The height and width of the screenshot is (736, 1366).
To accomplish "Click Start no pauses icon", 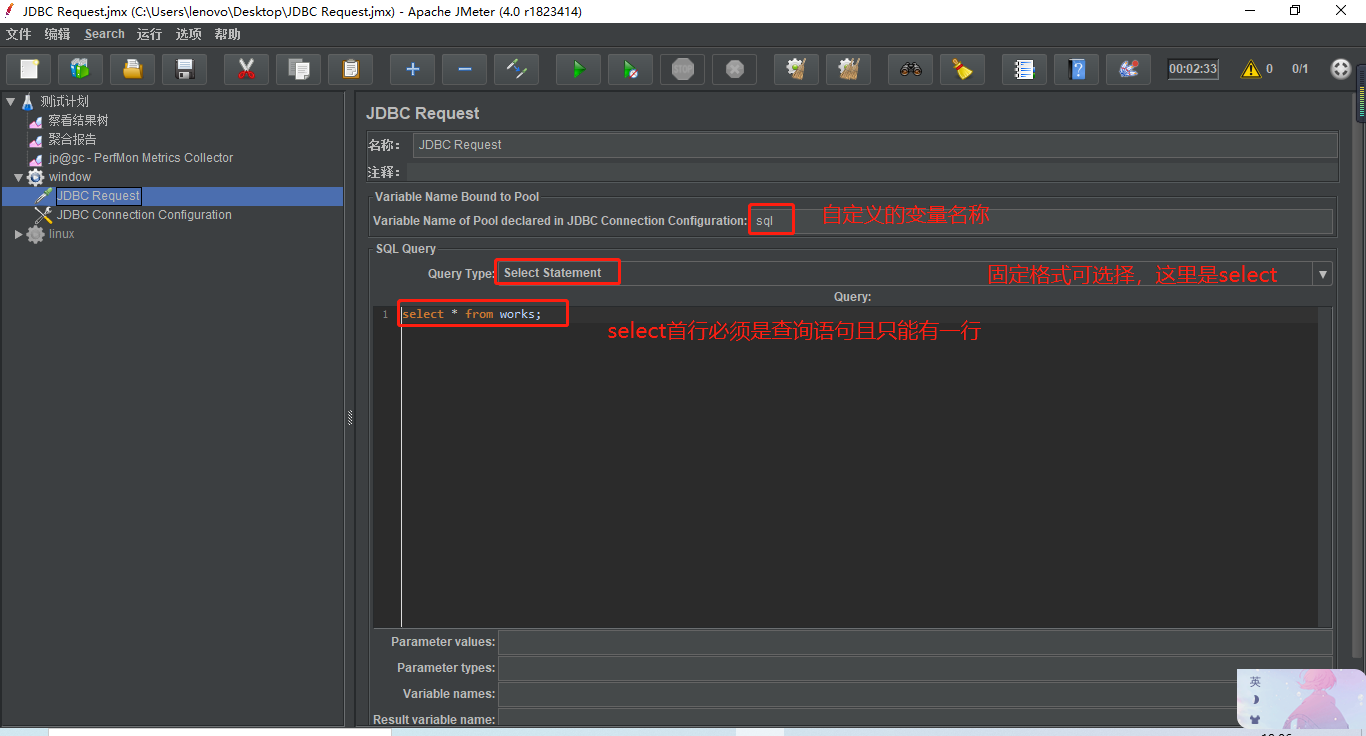I will (x=630, y=69).
